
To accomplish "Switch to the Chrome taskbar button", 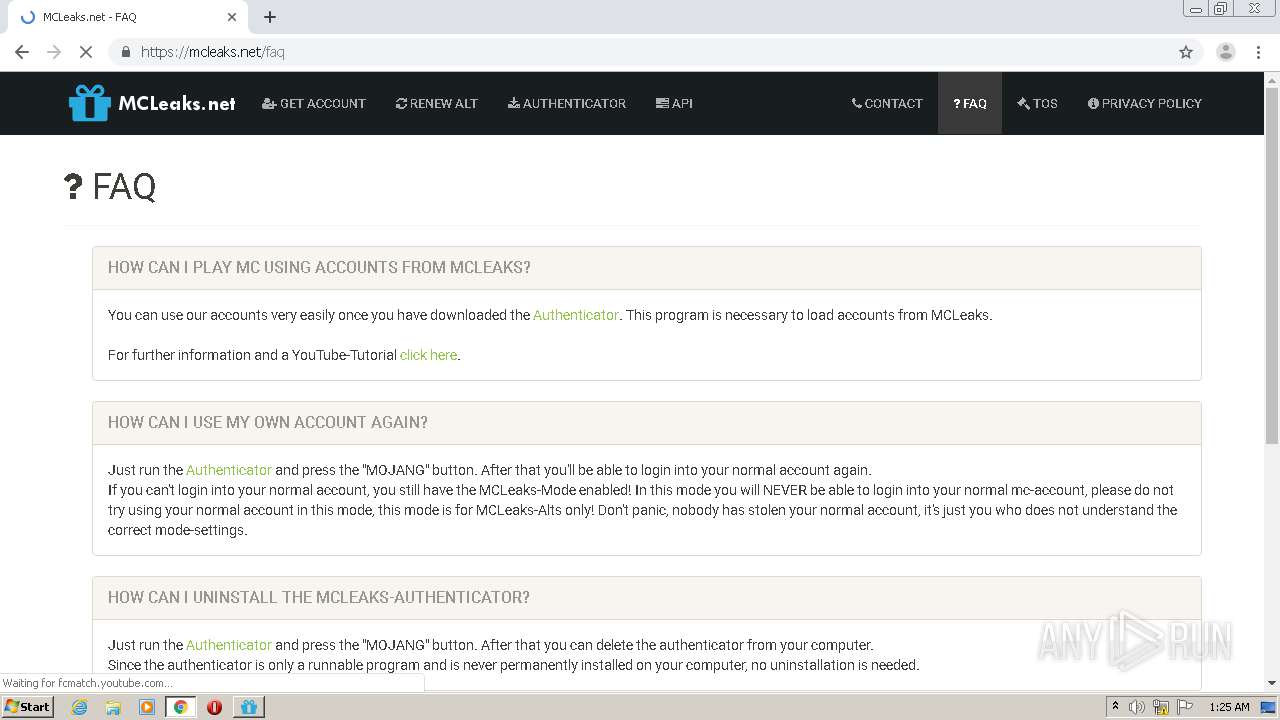I will pos(181,707).
